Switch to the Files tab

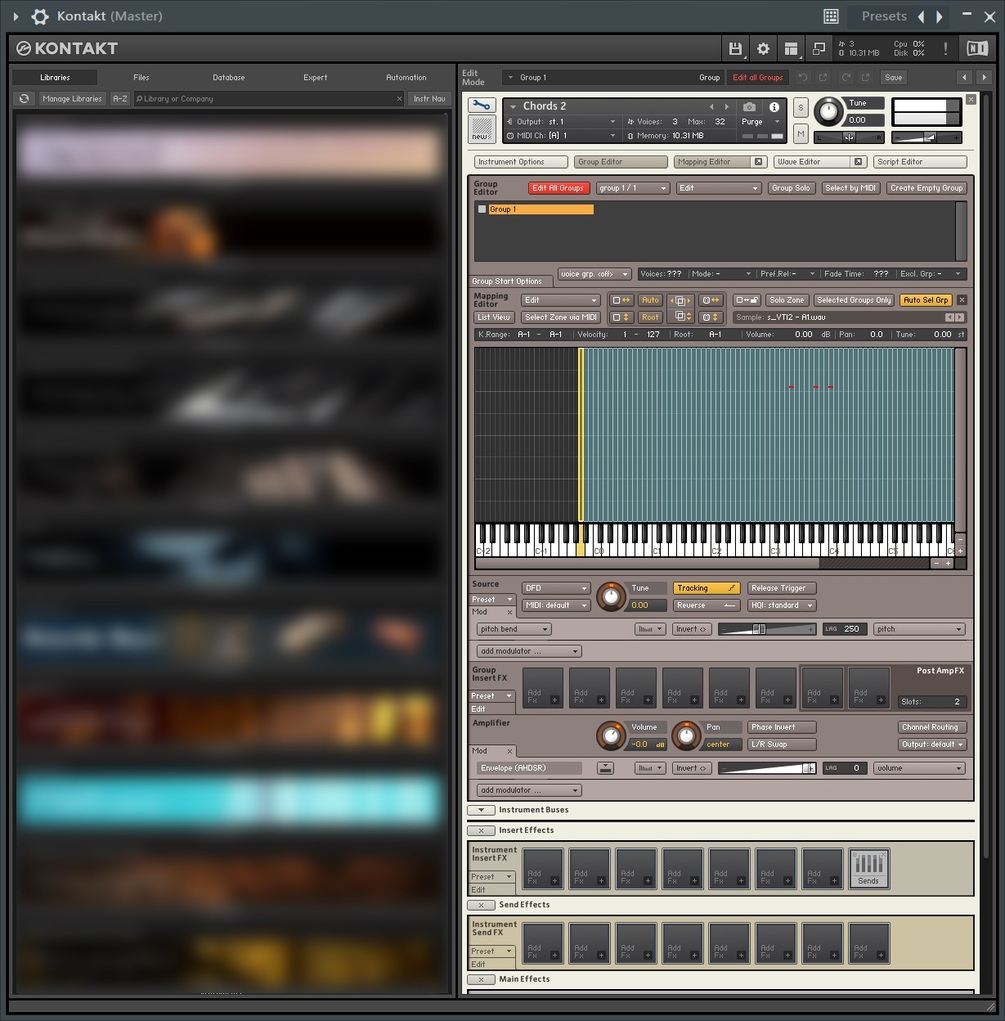pos(141,77)
